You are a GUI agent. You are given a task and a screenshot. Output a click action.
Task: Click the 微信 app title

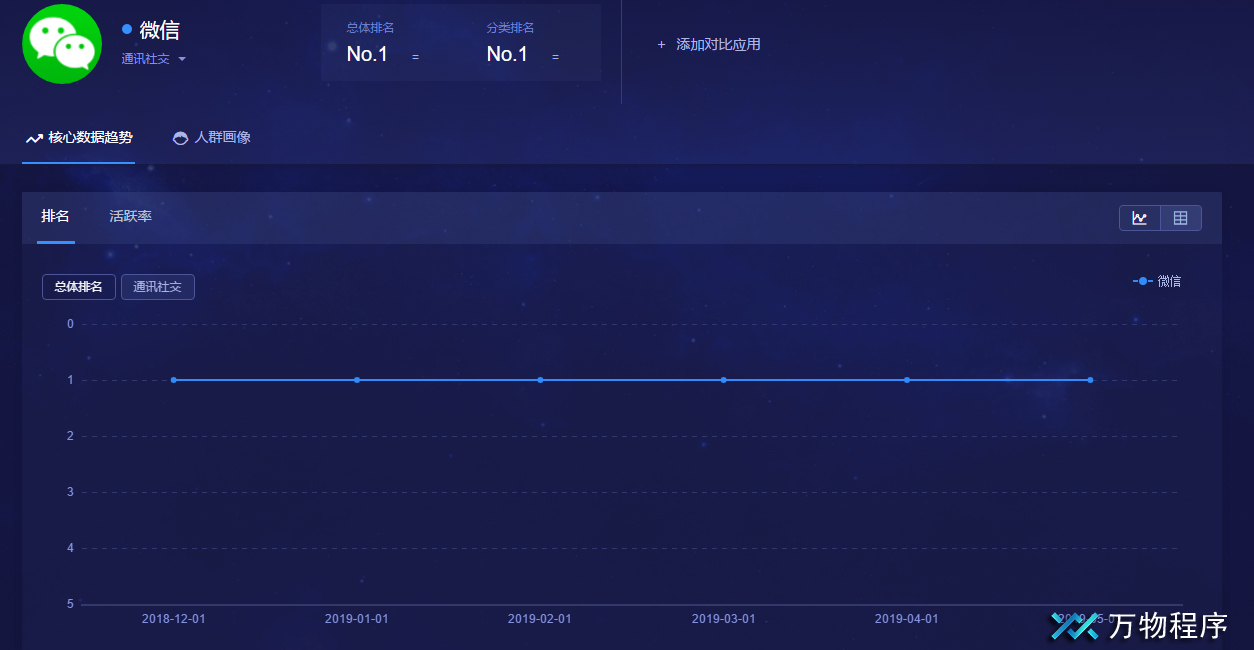pyautogui.click(x=160, y=30)
